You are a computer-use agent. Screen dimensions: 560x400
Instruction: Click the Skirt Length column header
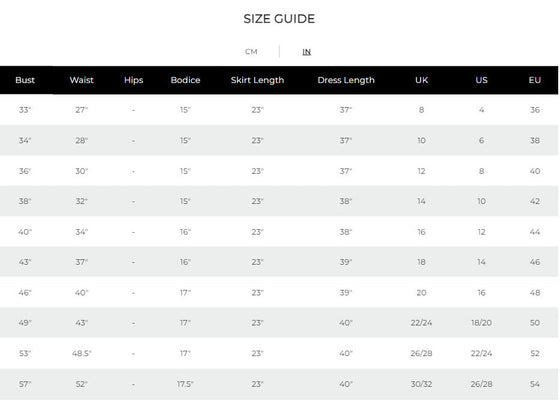pos(257,80)
